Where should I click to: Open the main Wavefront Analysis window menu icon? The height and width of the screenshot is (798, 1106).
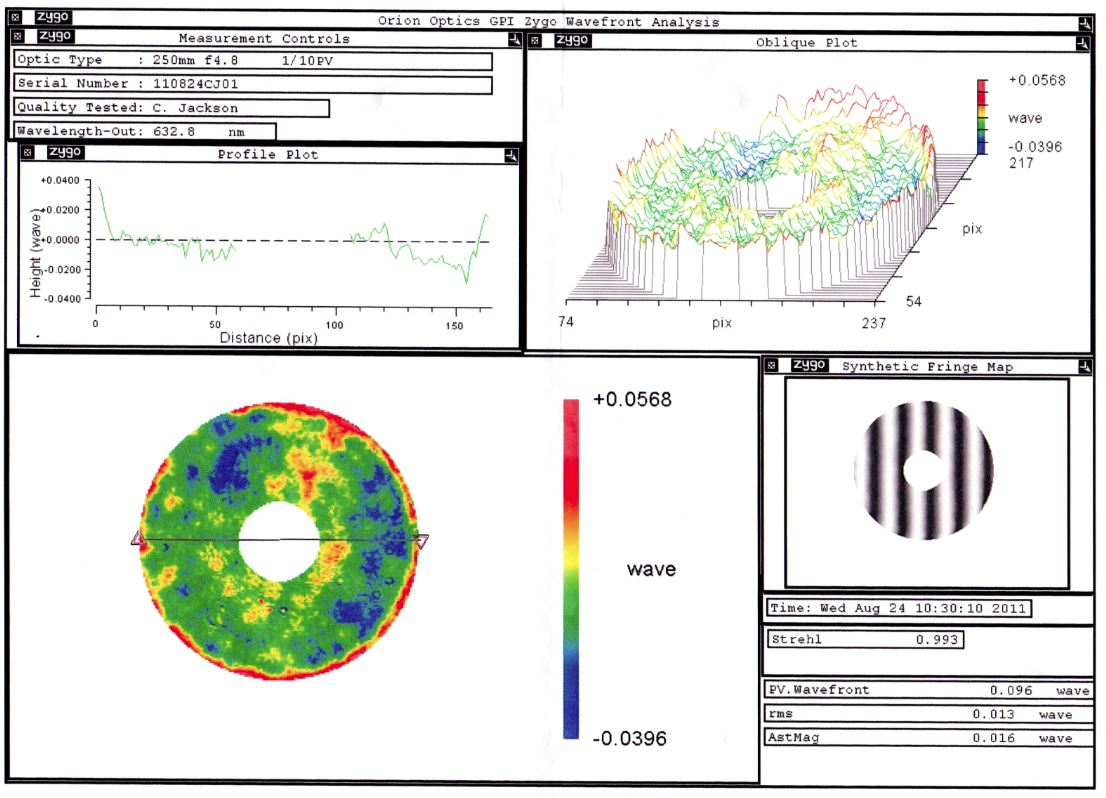pyautogui.click(x=16, y=17)
